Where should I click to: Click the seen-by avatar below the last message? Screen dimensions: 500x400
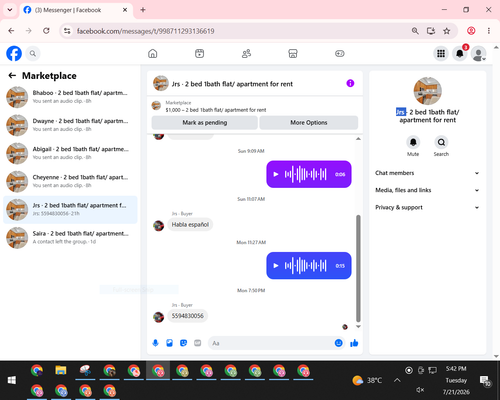pyautogui.click(x=345, y=327)
